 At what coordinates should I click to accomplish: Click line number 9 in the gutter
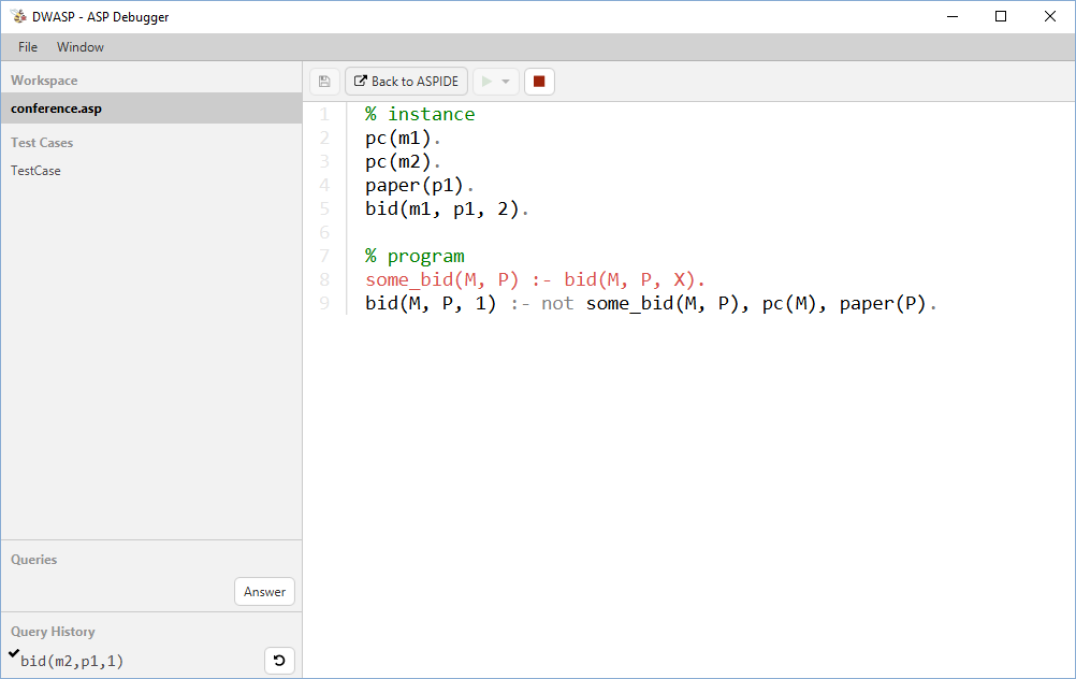325,303
